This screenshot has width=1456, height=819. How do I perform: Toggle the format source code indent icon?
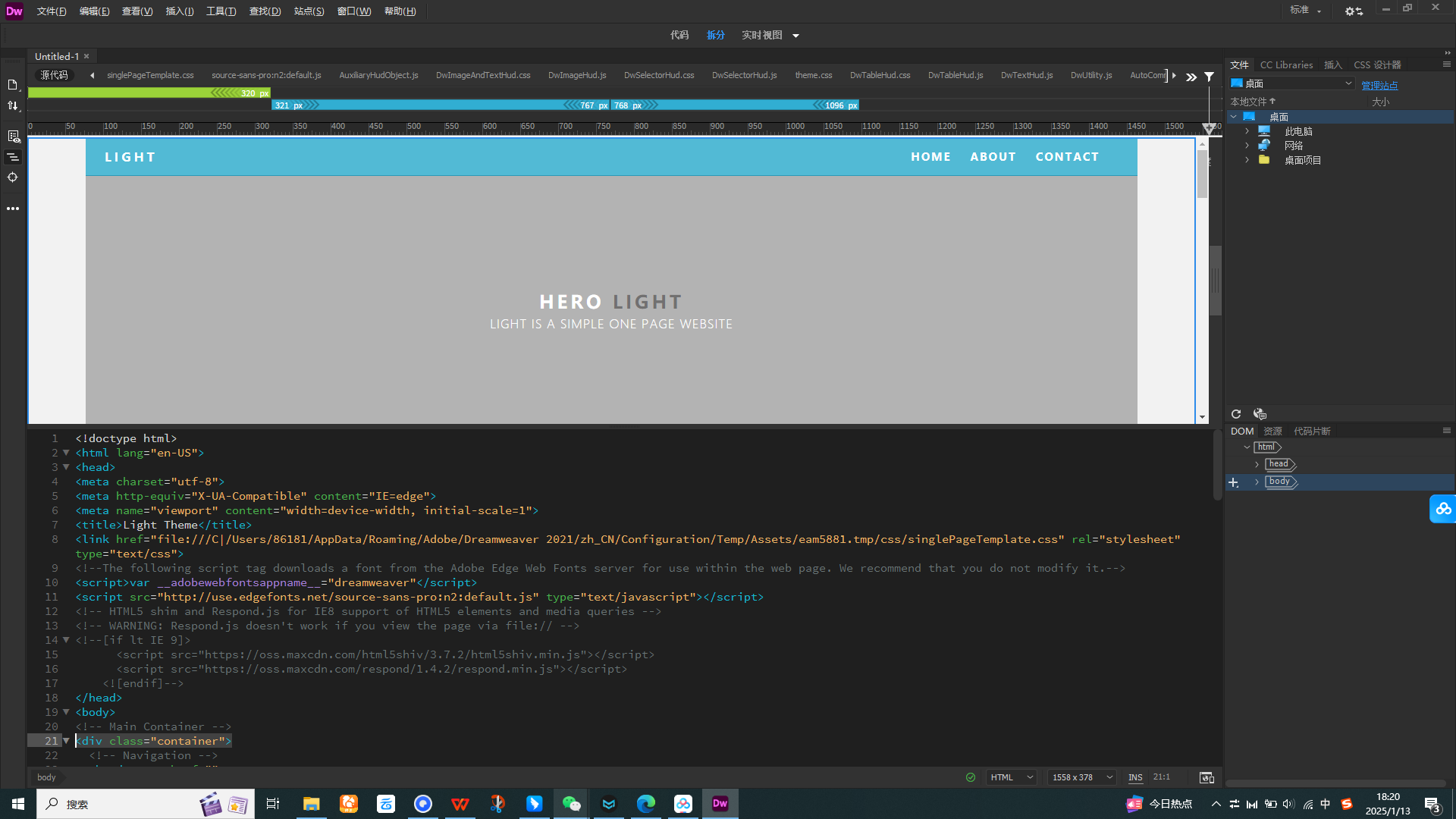point(13,157)
